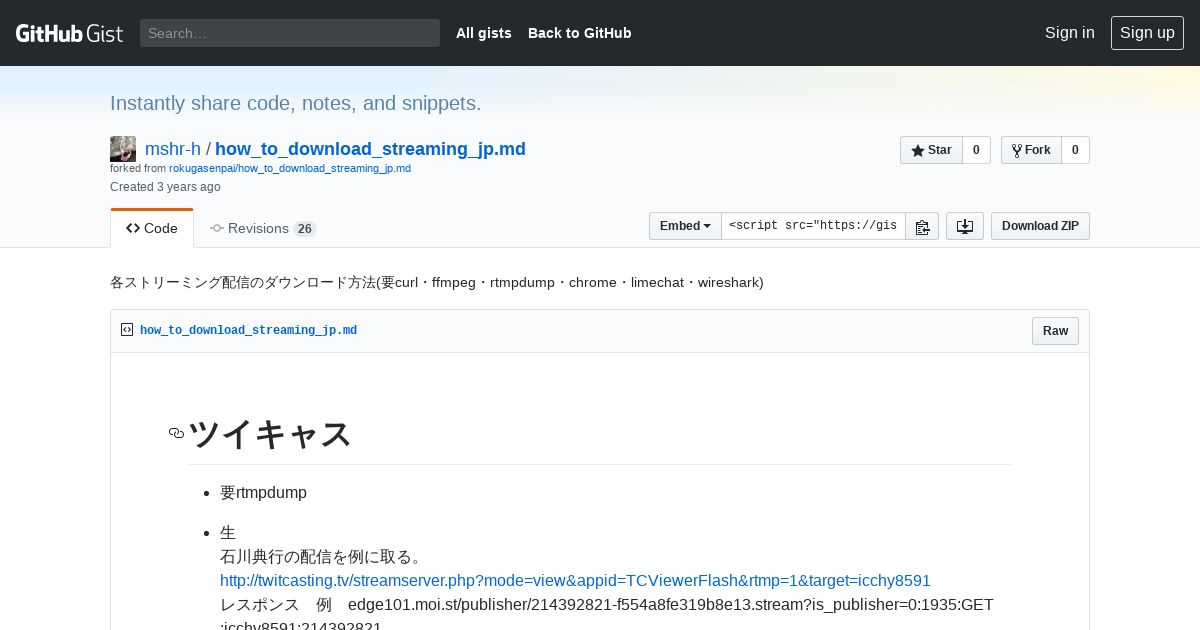1200x630 pixels.
Task: Click Sign in link
Action: tap(1069, 32)
